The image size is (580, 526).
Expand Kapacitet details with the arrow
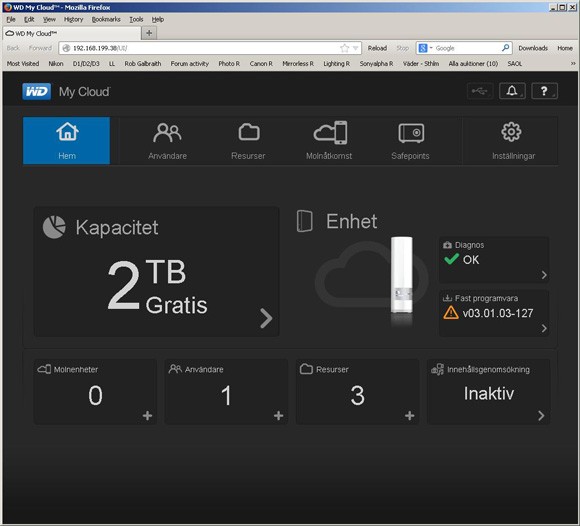[x=266, y=318]
